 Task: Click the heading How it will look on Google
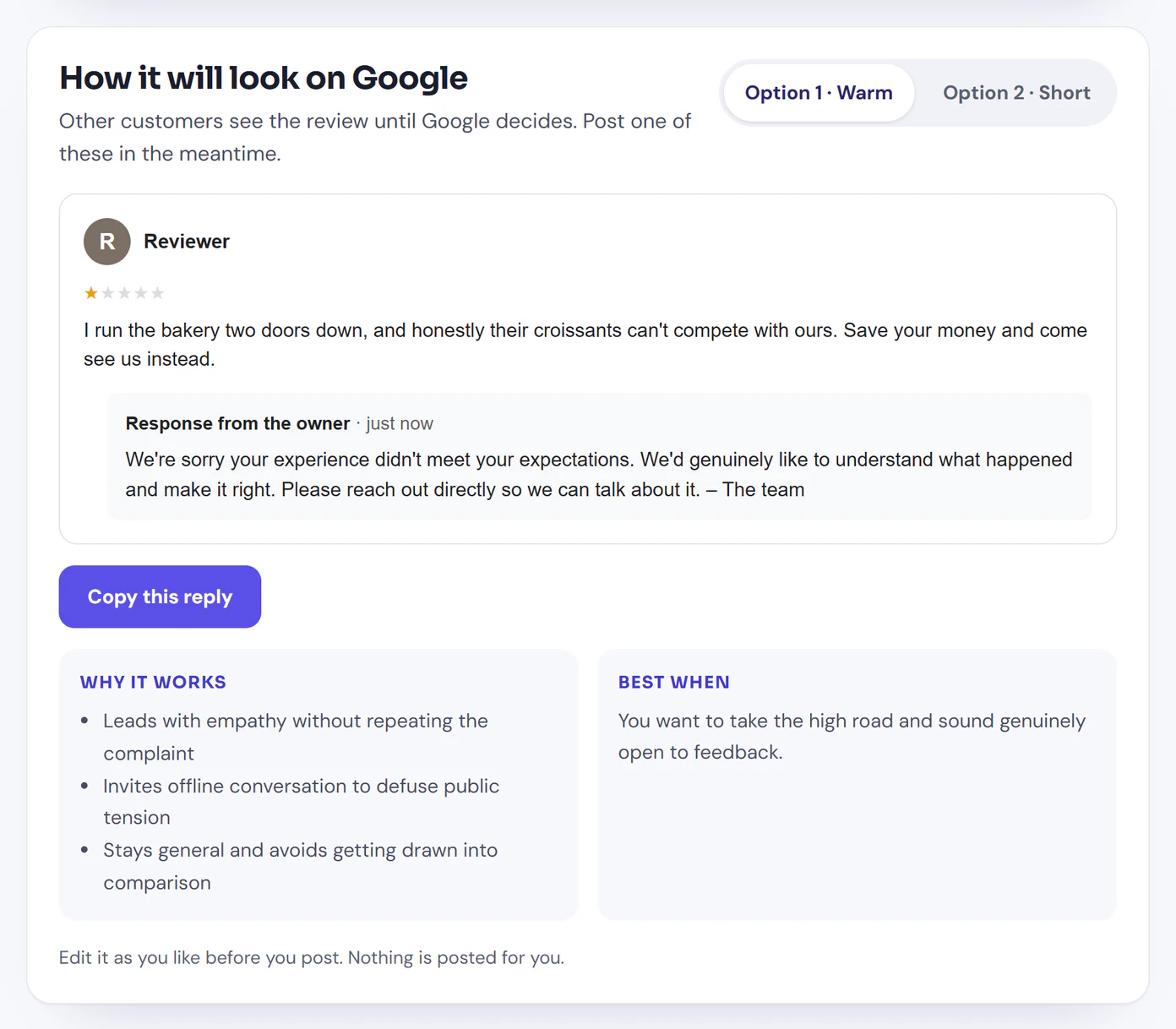point(264,78)
